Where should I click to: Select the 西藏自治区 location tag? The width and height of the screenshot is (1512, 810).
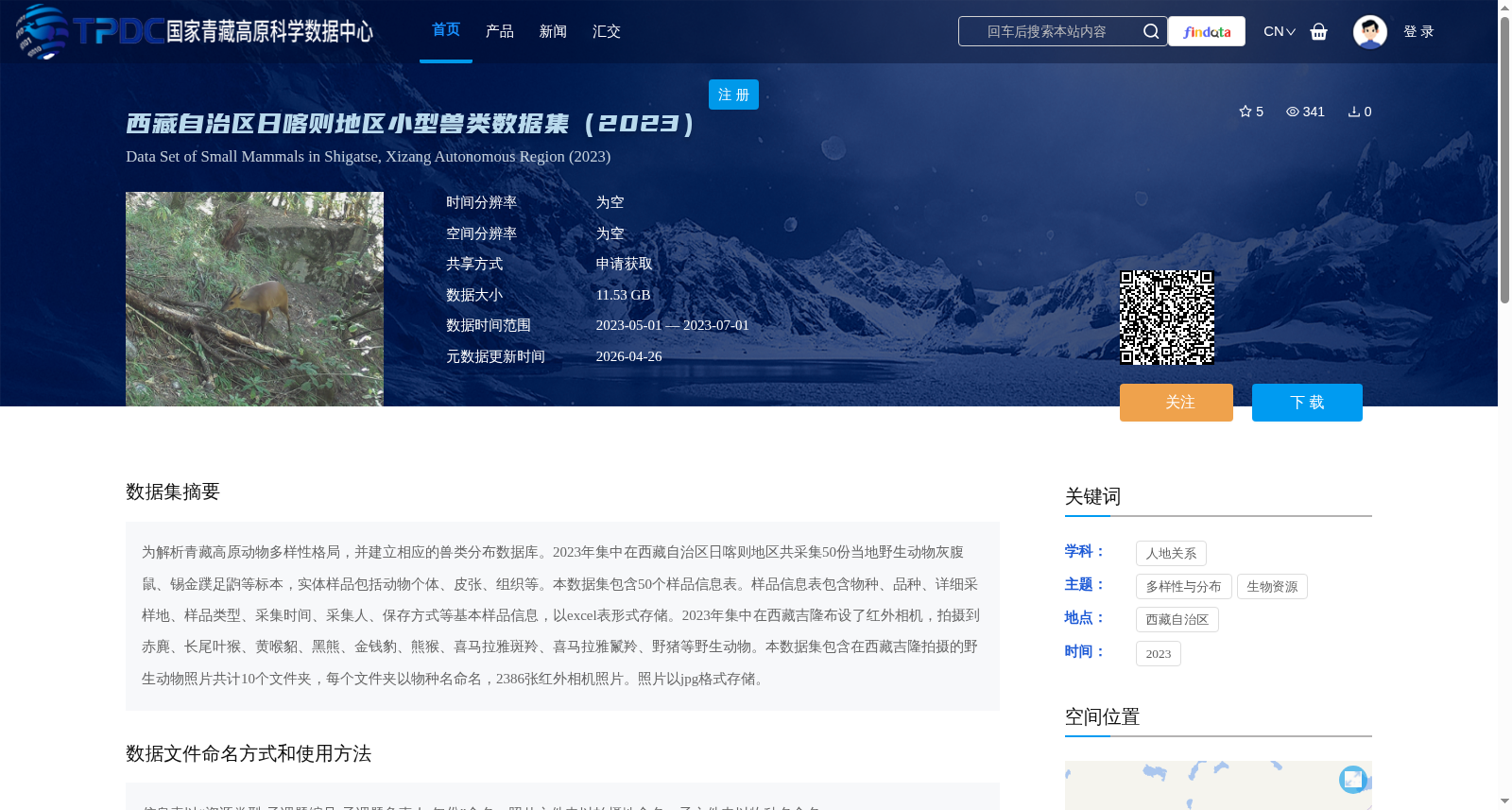[1177, 619]
